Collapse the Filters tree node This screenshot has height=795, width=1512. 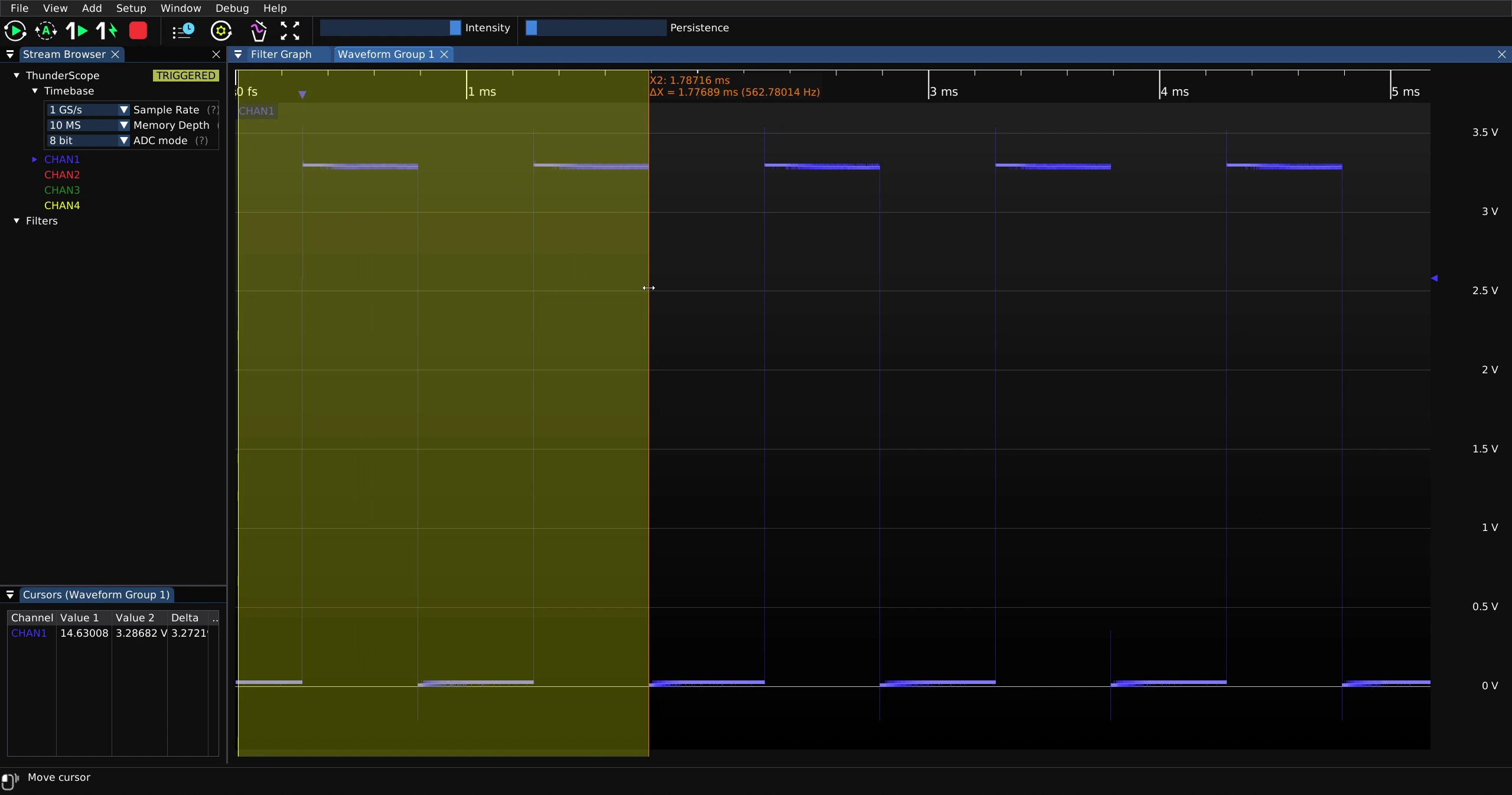[17, 221]
